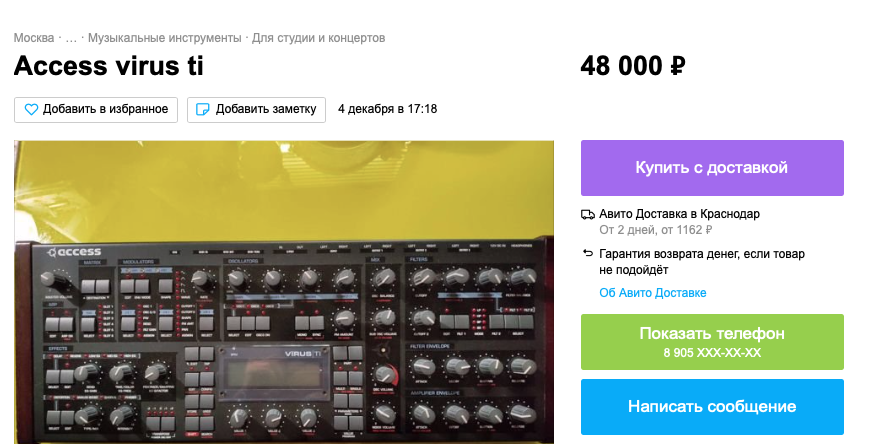Screen dimensions: 880x444
Task: Open the synthesizer photo
Action: 284,292
